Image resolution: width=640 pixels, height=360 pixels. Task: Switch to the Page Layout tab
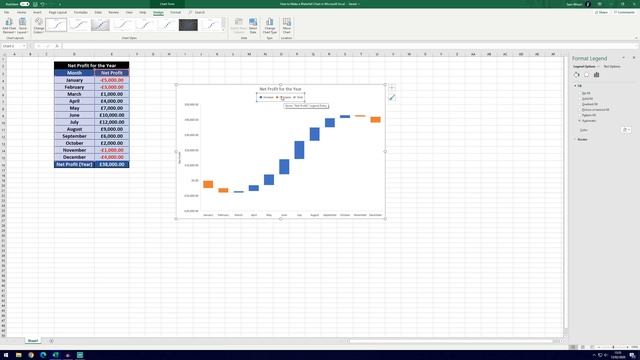tap(58, 13)
